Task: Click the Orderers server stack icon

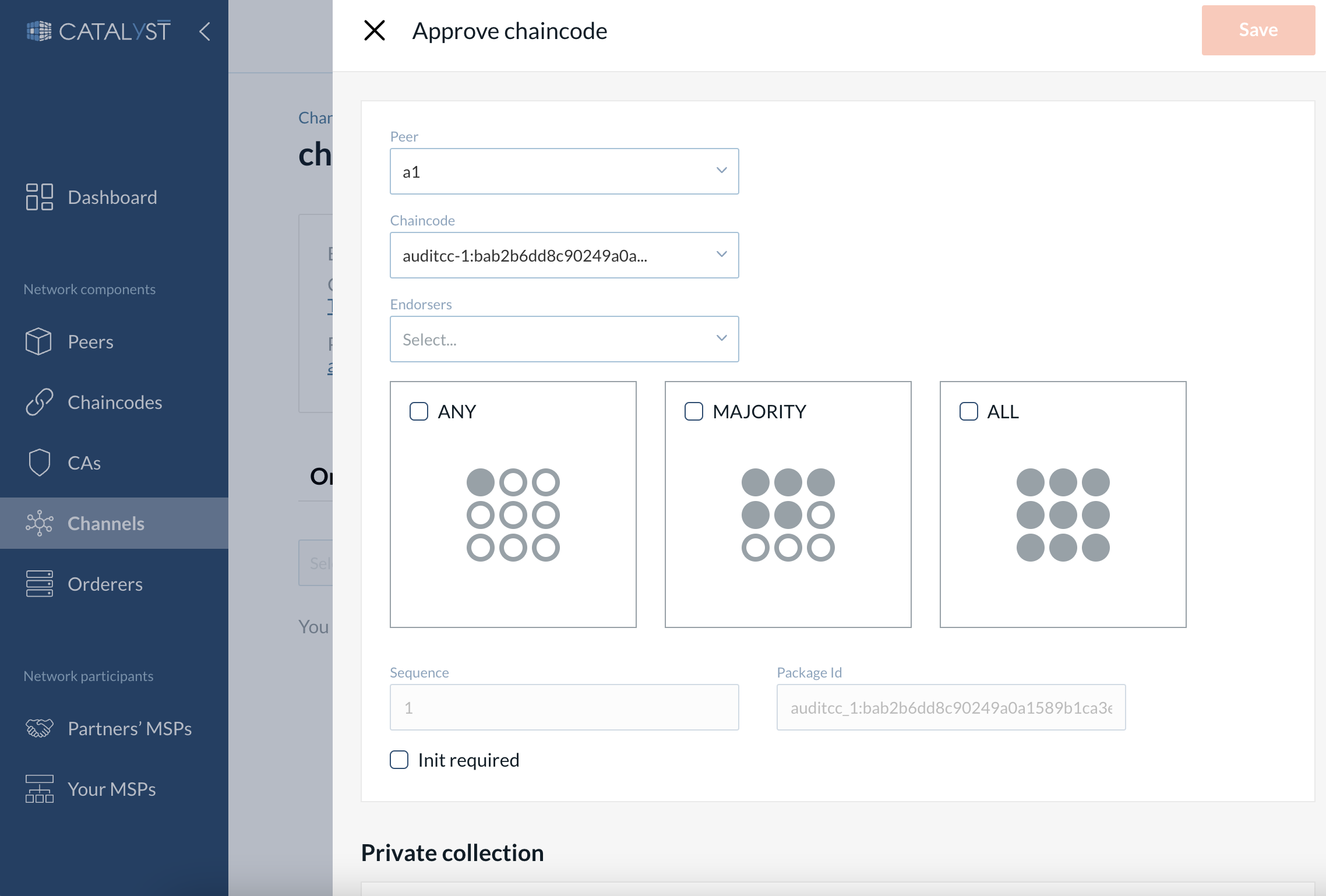Action: [x=39, y=584]
